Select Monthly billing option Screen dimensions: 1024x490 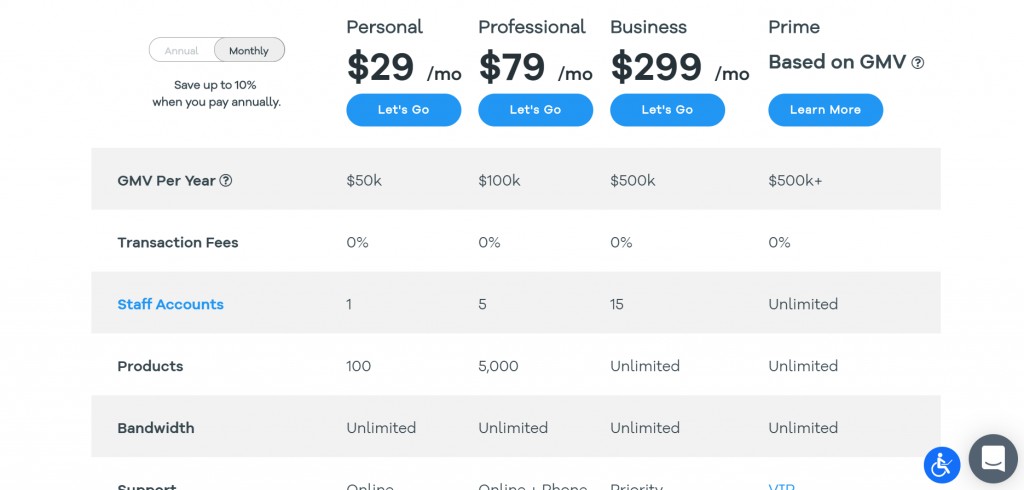pyautogui.click(x=249, y=50)
